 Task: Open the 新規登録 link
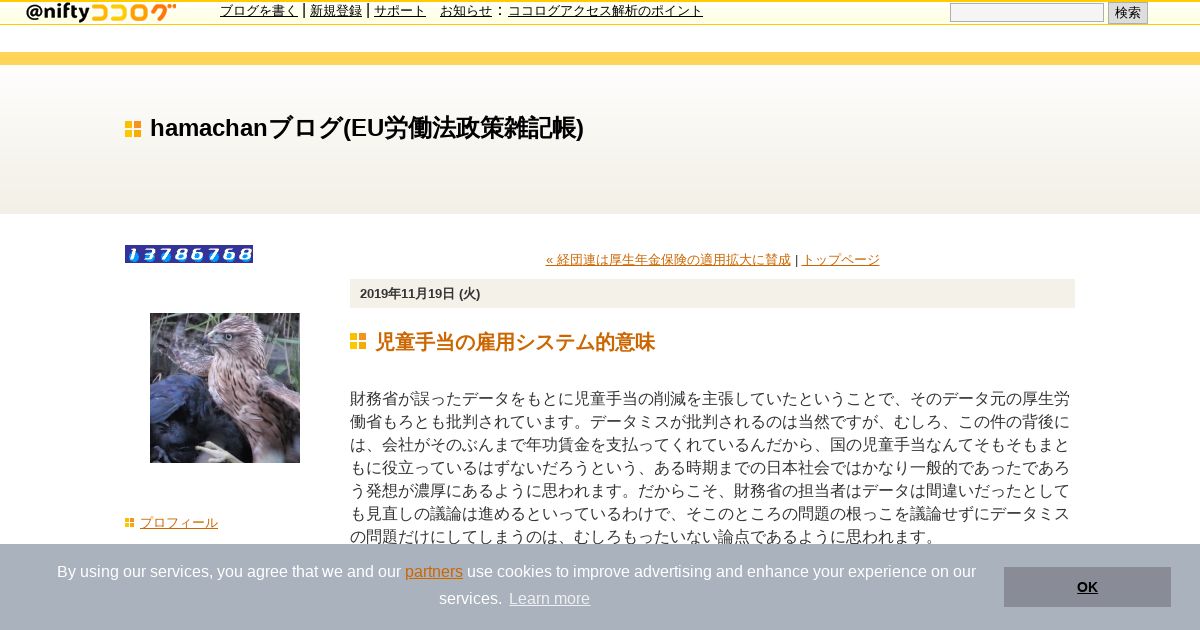pyautogui.click(x=336, y=11)
